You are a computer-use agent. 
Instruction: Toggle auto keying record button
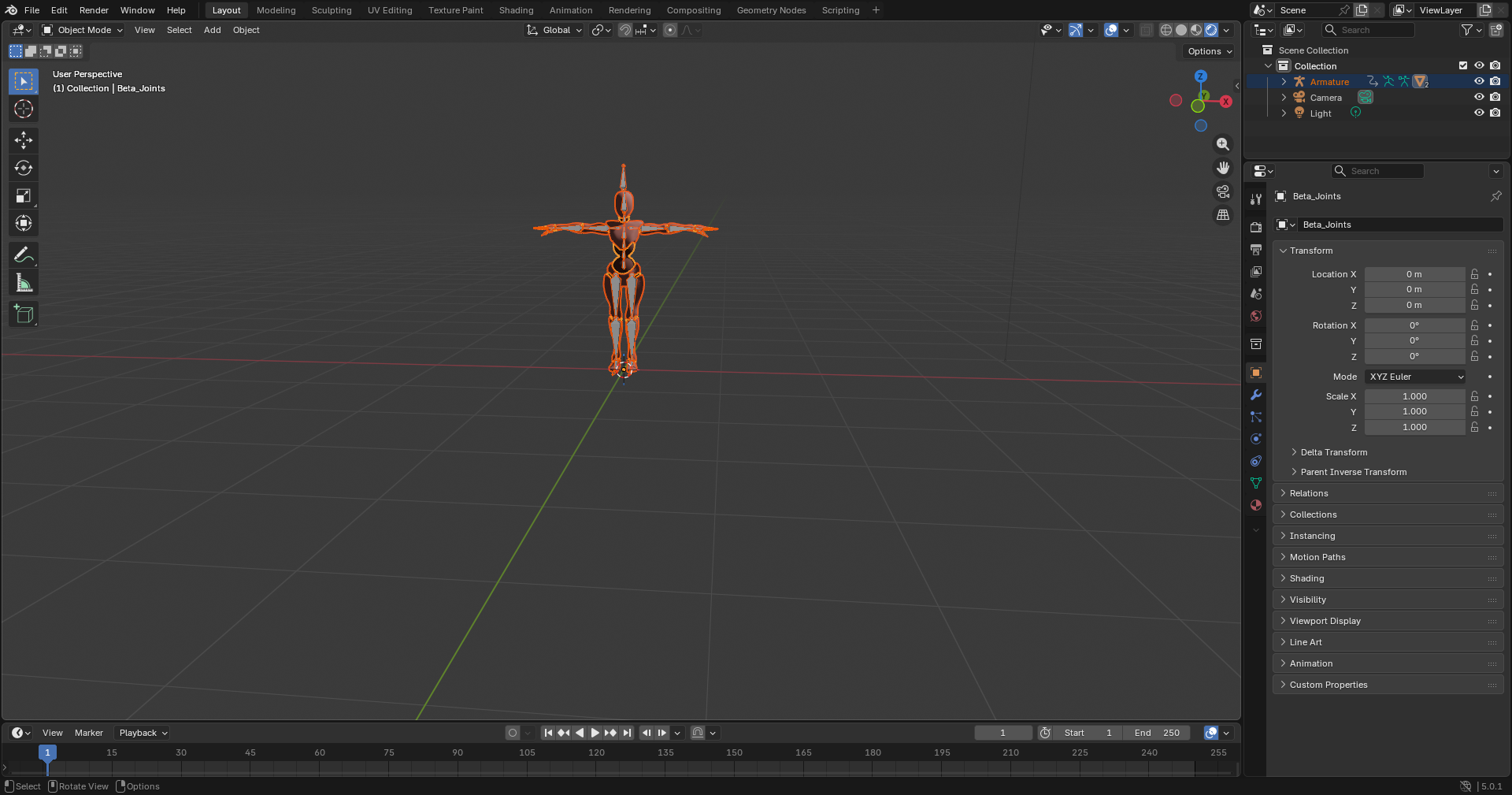point(513,733)
